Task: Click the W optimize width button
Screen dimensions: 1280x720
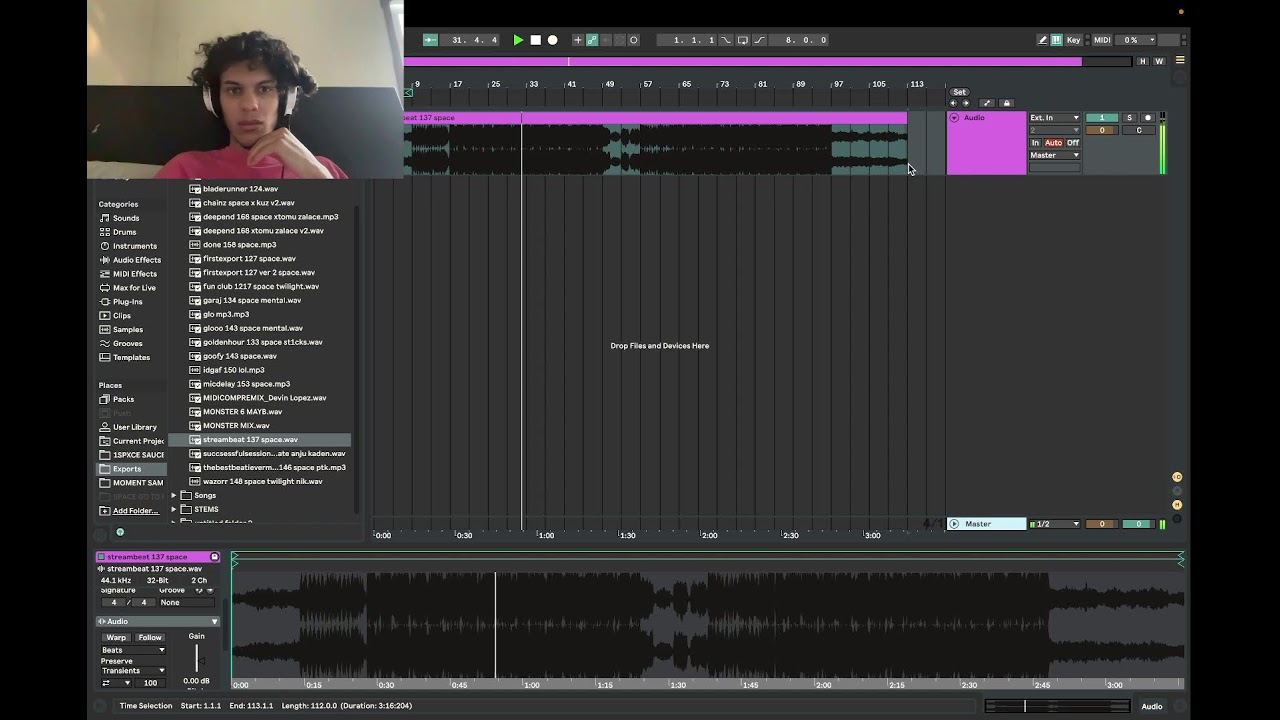Action: (1159, 61)
